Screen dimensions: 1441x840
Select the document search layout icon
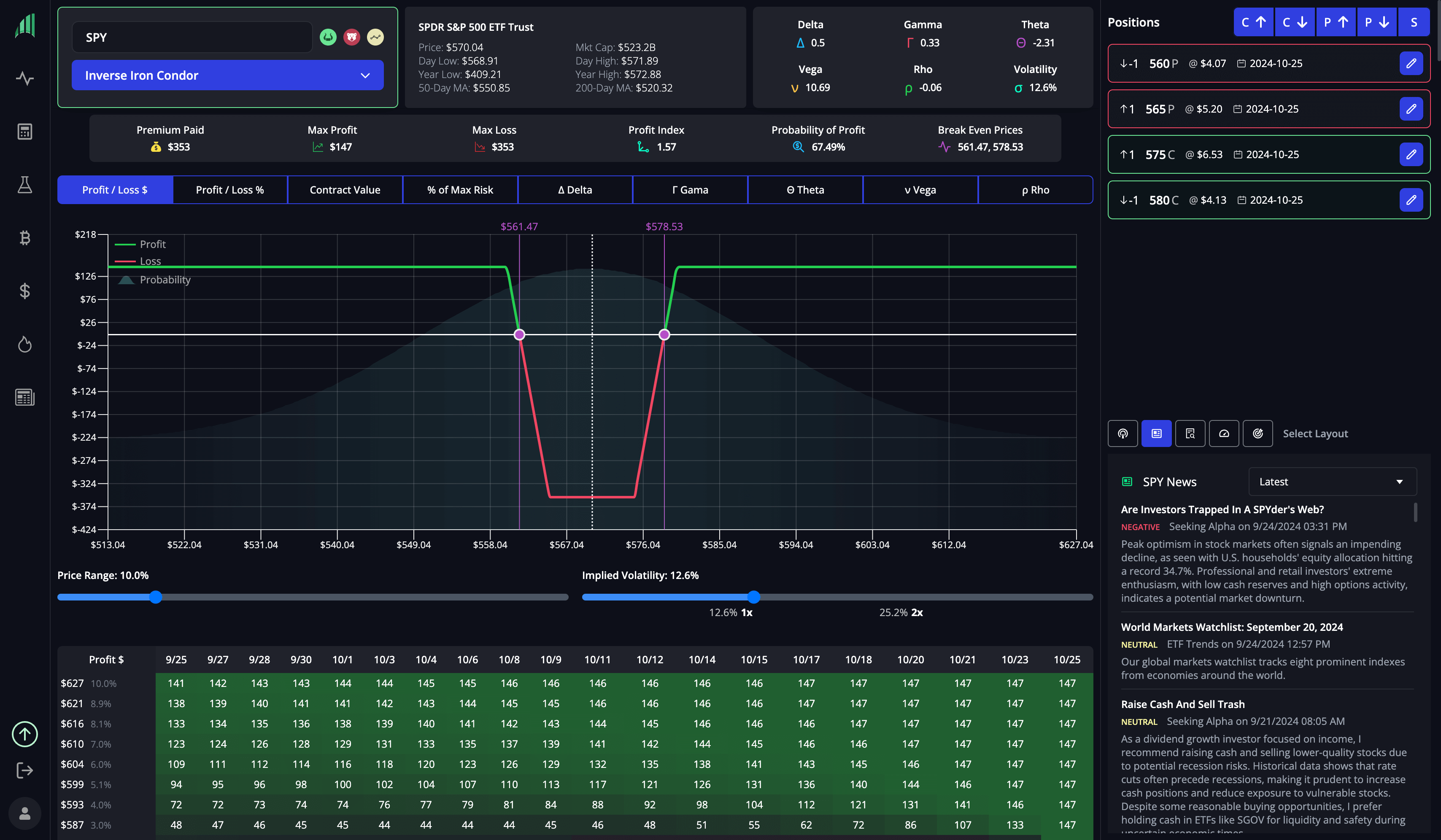(x=1190, y=434)
